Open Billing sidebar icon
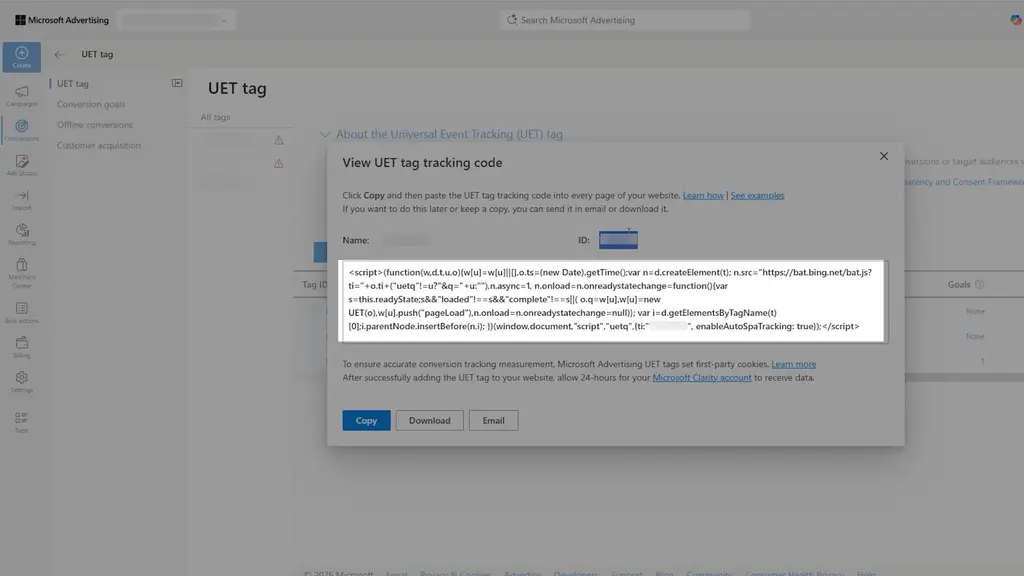 point(22,347)
